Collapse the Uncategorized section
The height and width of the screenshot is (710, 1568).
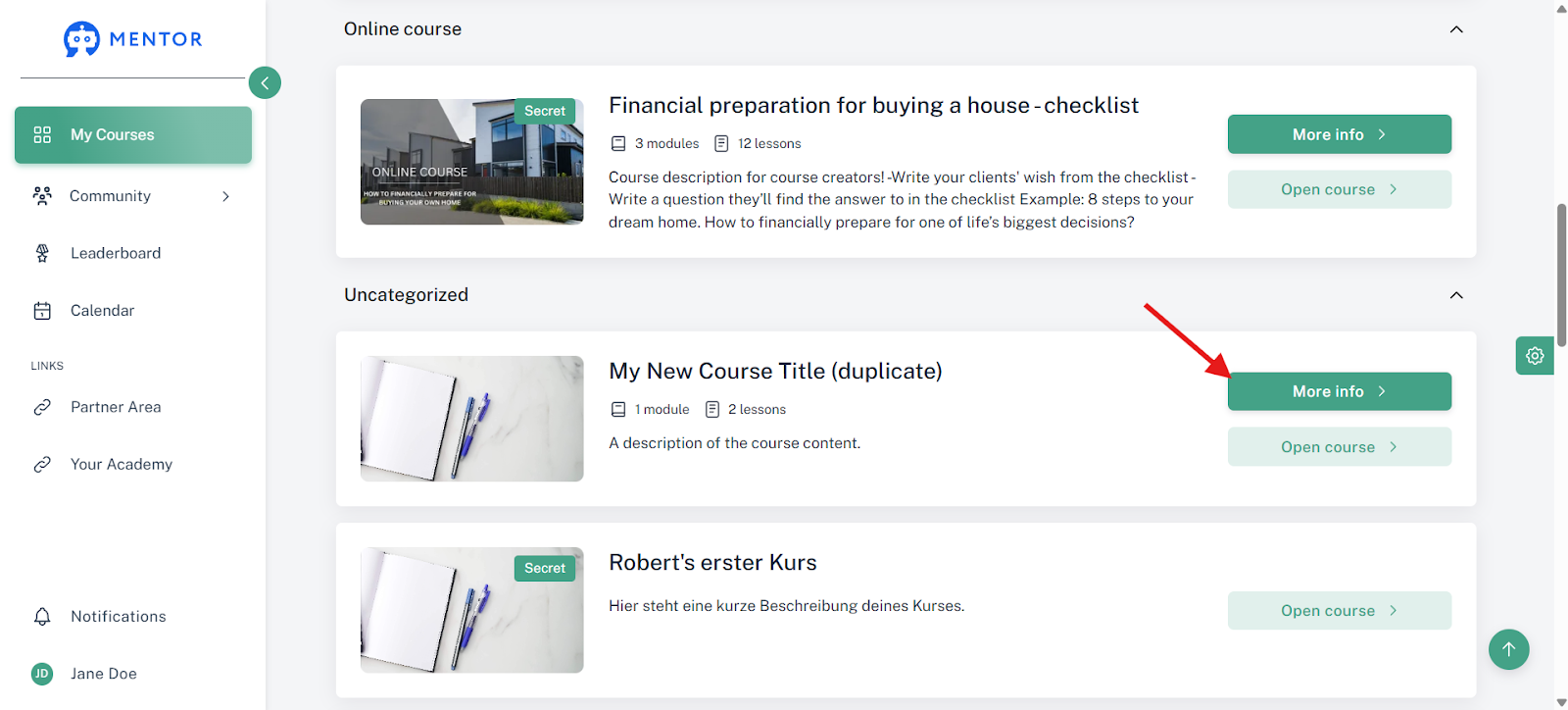point(1456,295)
